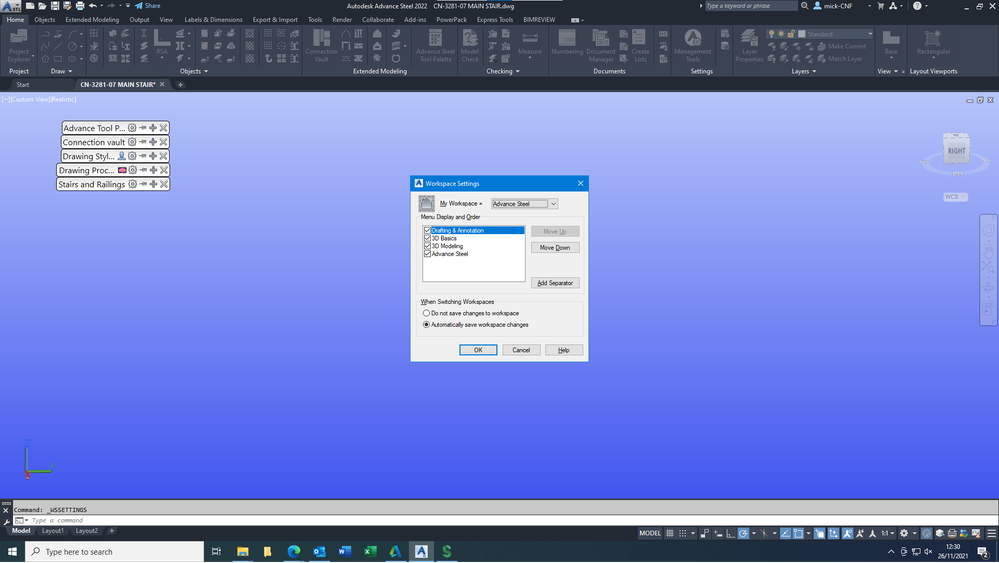Open settings gear on Connection vault palette
Viewport: 999px width, 563px height.
coord(132,142)
